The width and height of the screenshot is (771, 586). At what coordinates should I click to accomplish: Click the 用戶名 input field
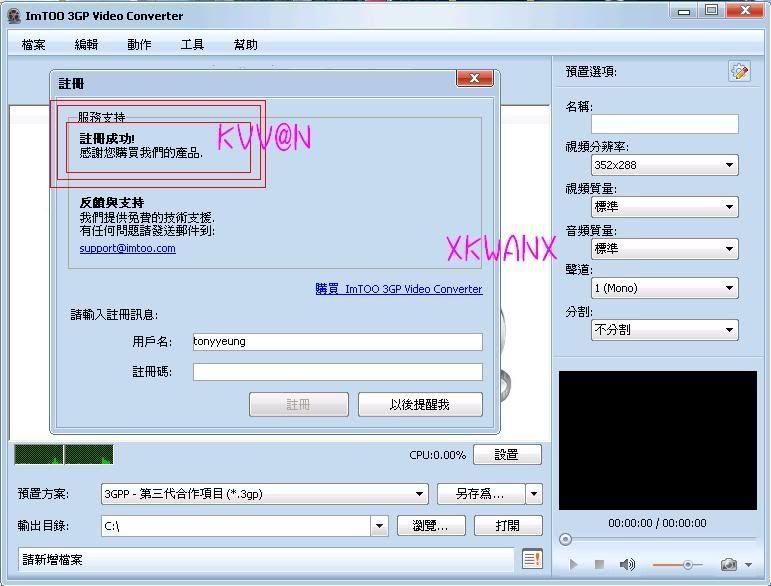pyautogui.click(x=338, y=342)
